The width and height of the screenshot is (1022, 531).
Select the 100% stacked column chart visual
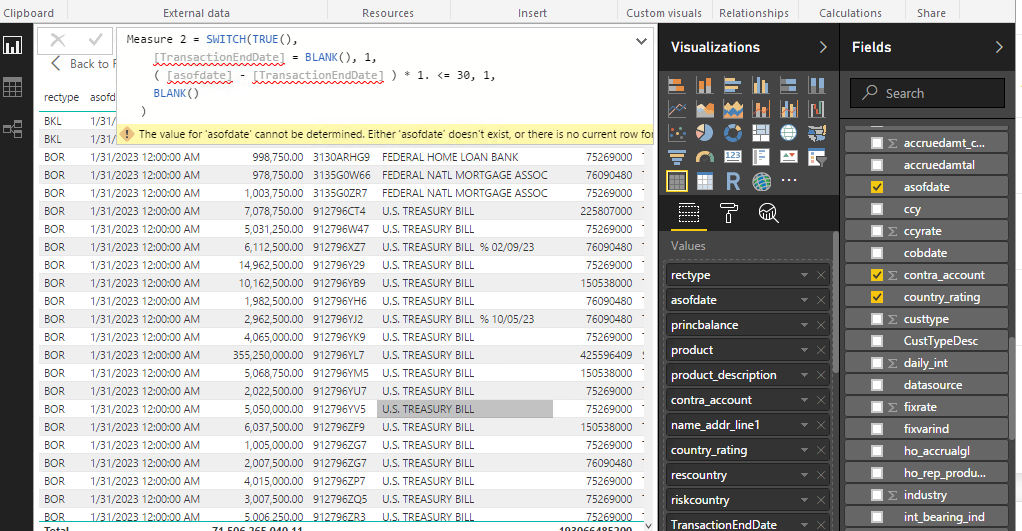[817, 85]
